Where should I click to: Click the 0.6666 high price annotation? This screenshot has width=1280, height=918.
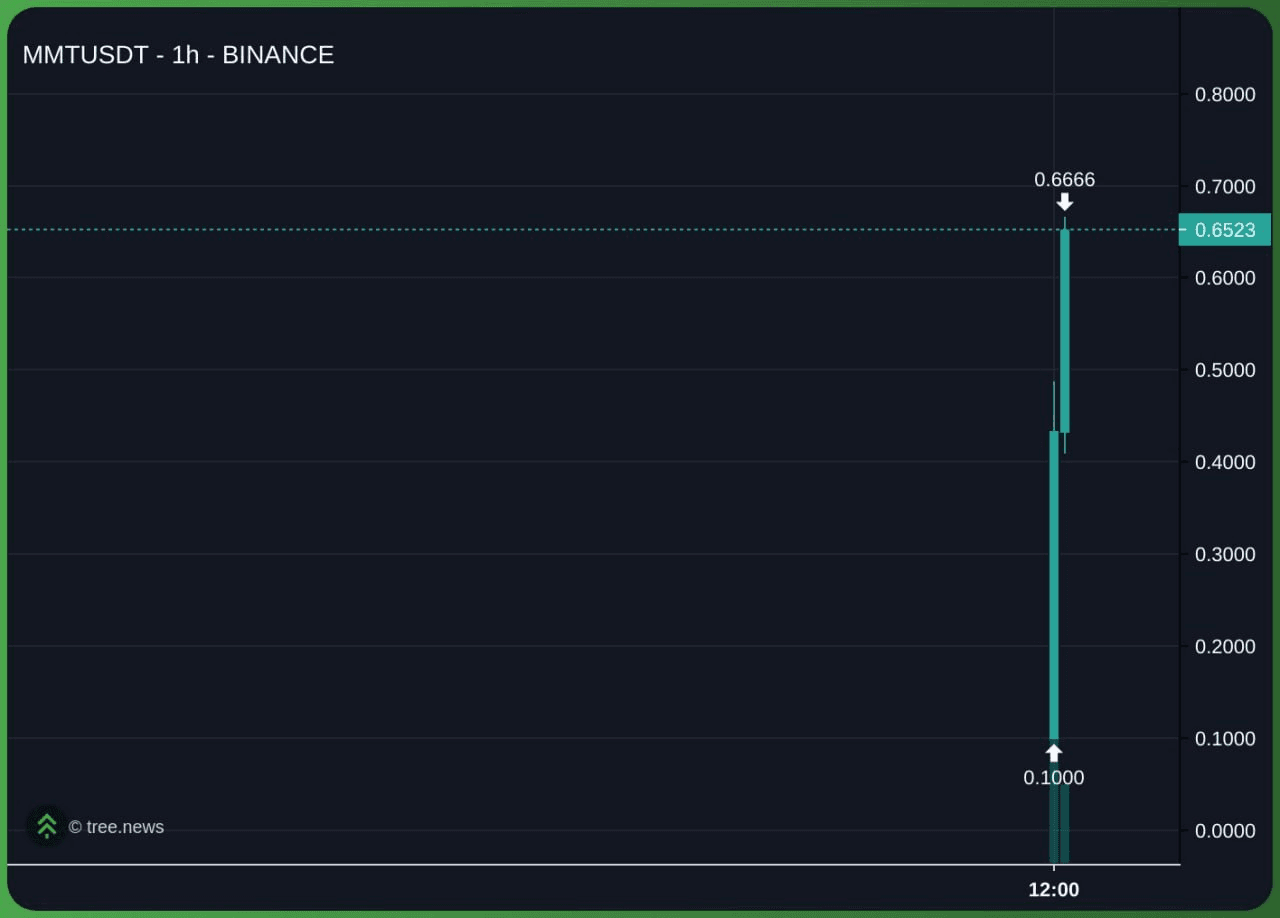(1065, 180)
